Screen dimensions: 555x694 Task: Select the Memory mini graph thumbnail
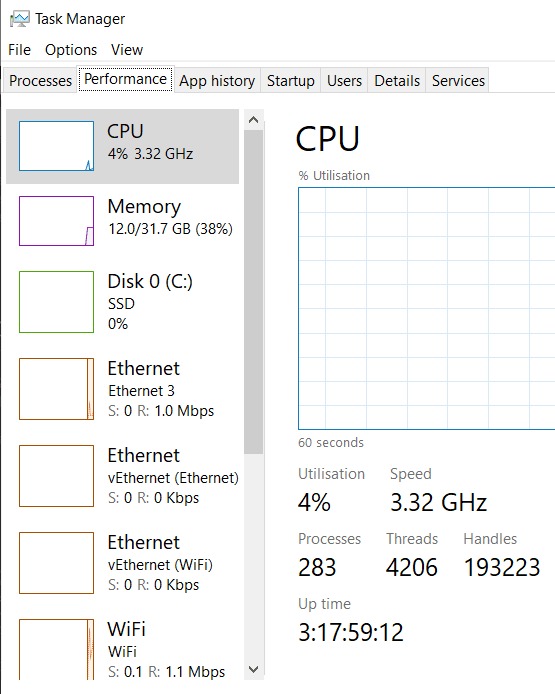[x=56, y=221]
